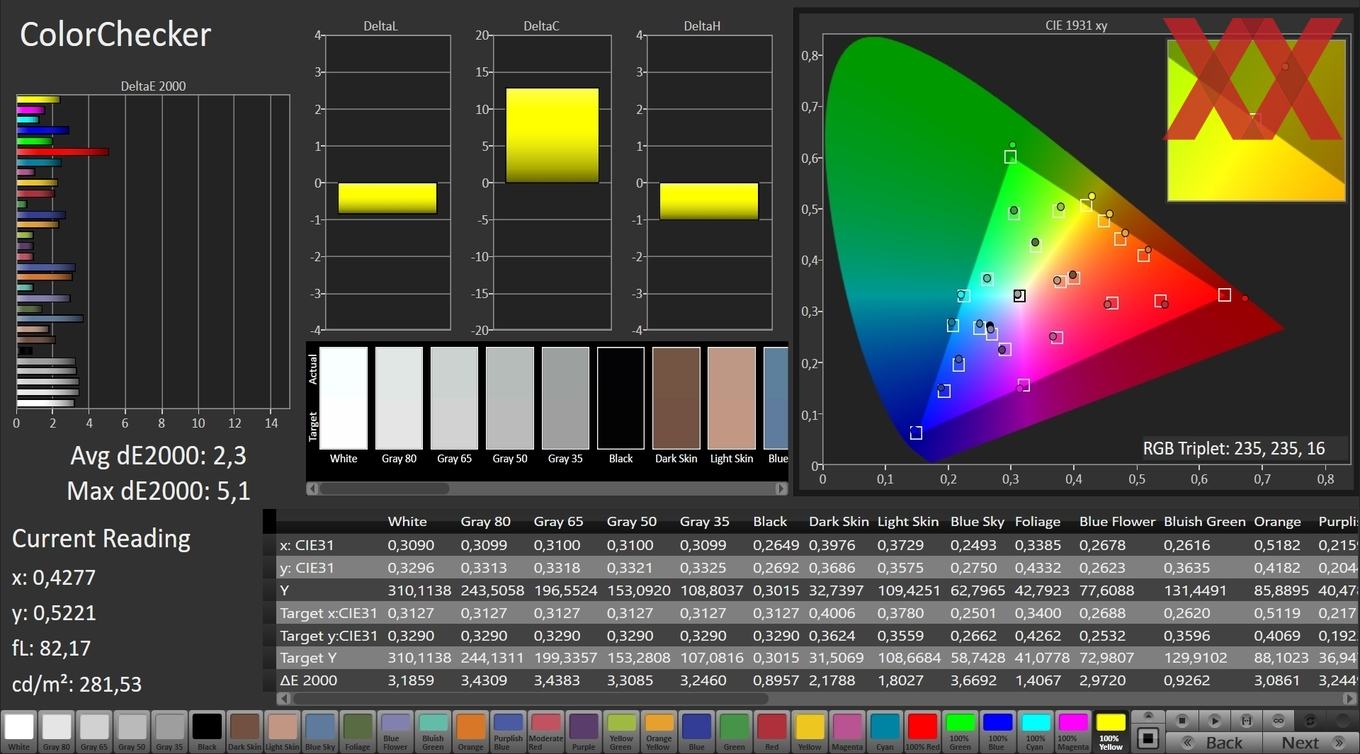Viewport: 1360px width, 754px height.
Task: Pick Light Skin swatch in bottom strip
Action: pos(282,731)
